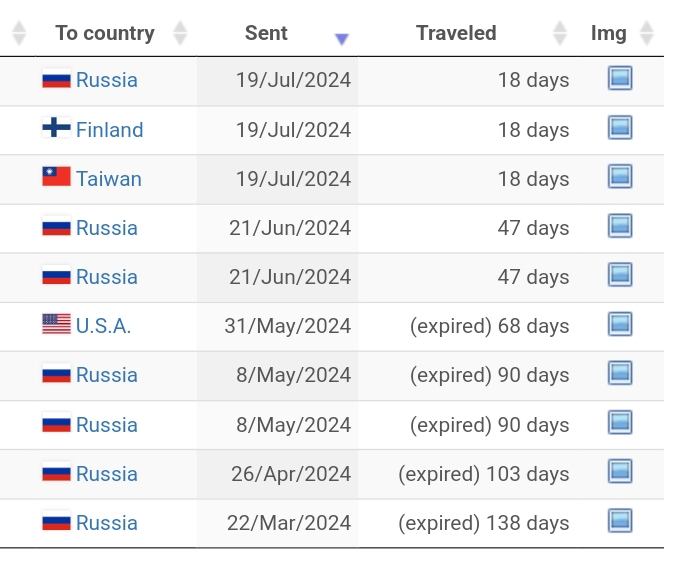
Task: Open the Taiwan country link
Action: 108,179
